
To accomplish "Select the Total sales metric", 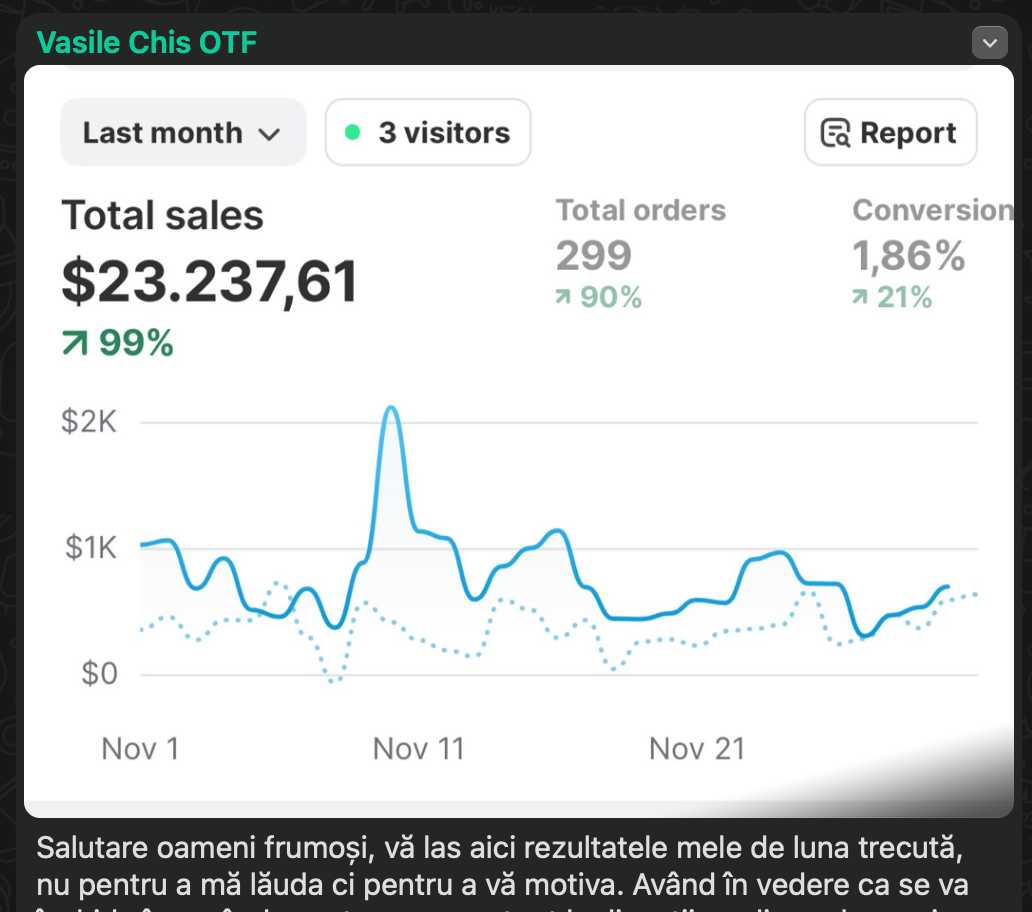I will [x=162, y=216].
